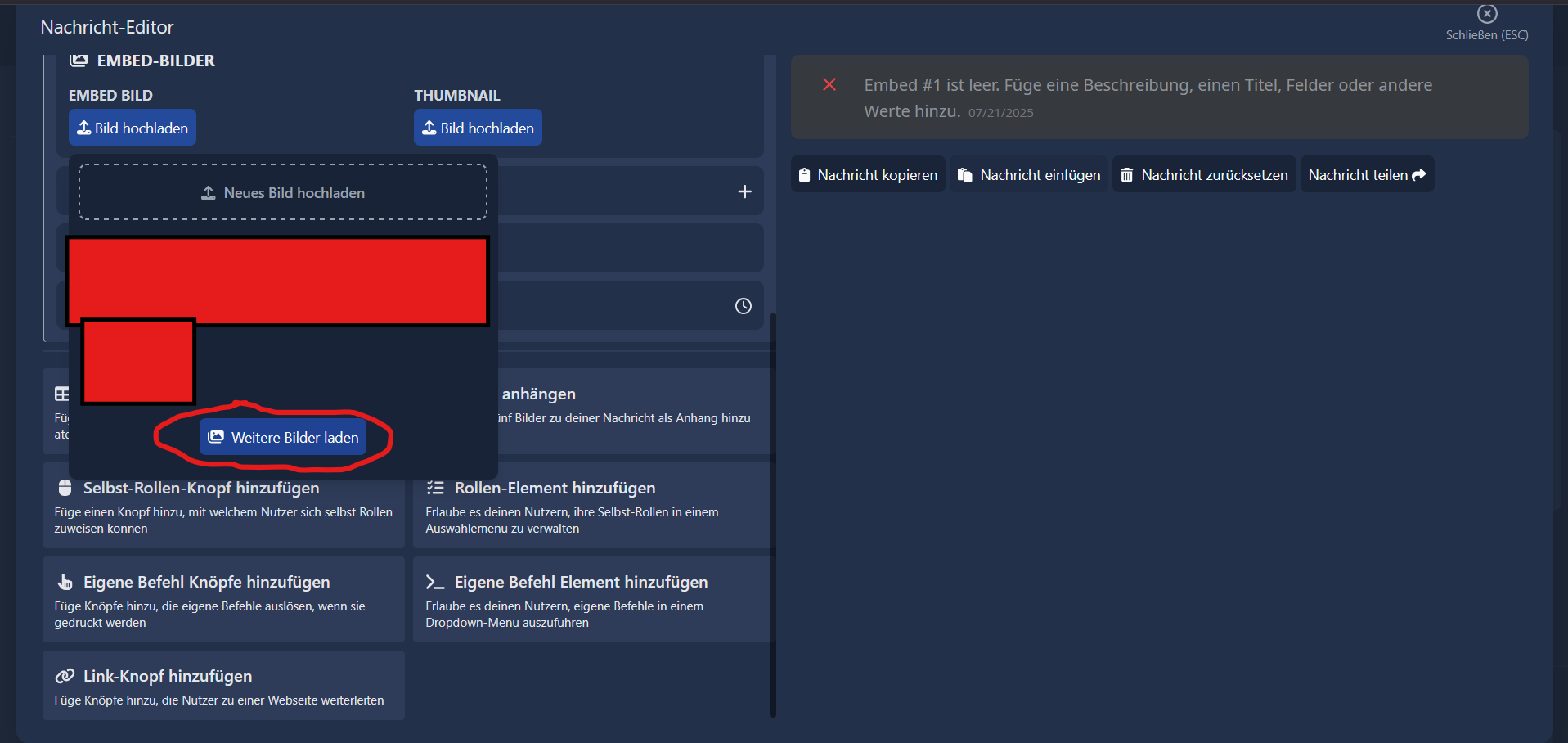
Task: Select Eigene Befehl Element hinzufügen
Action: [591, 600]
